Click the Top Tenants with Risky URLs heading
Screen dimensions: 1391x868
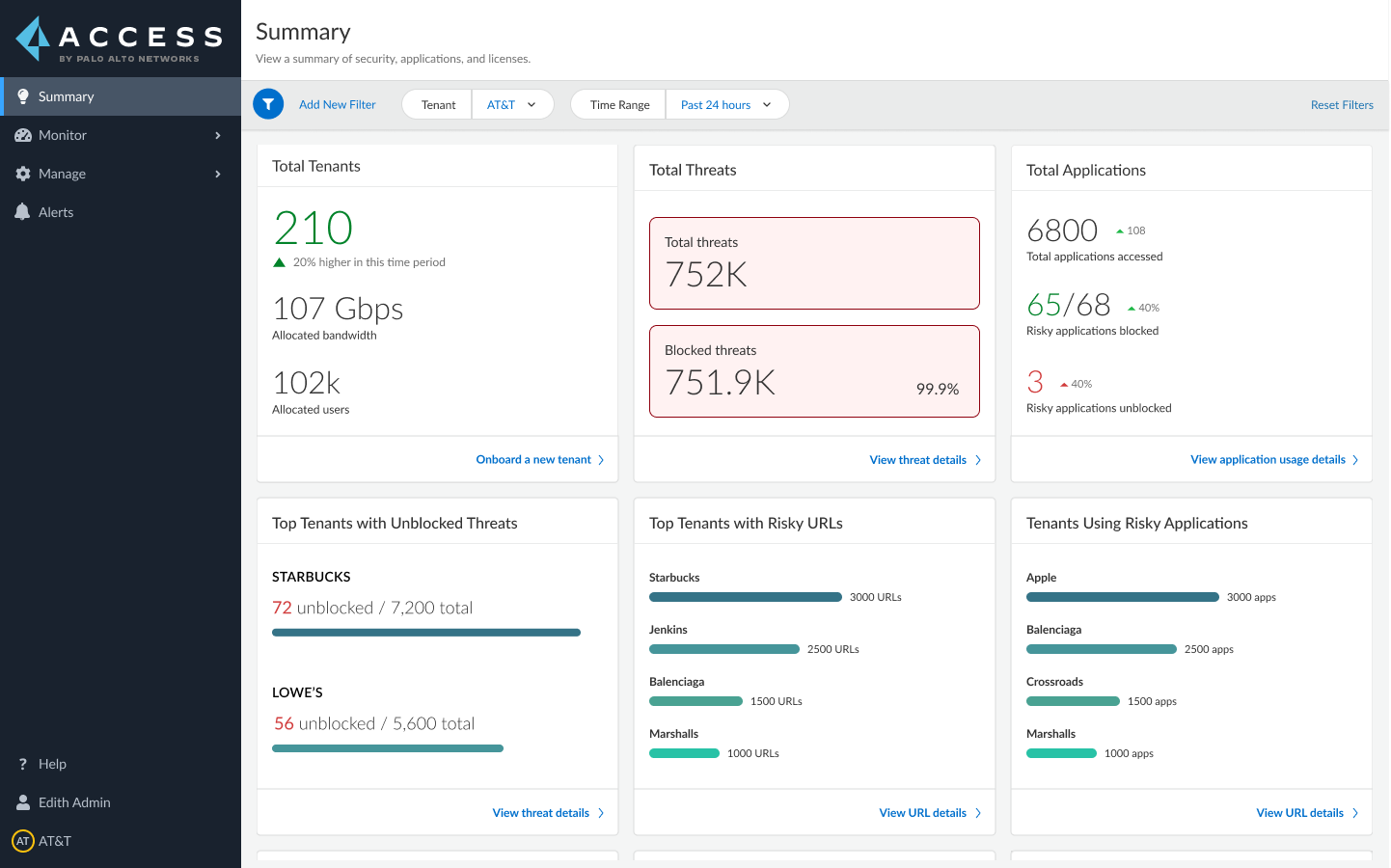[746, 523]
